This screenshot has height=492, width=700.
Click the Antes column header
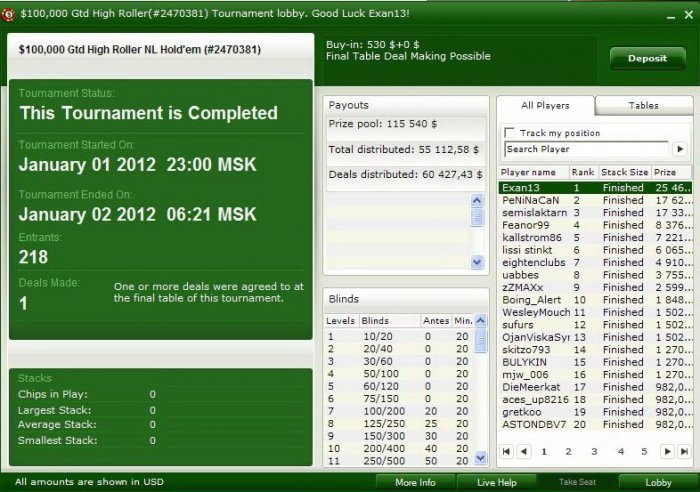(x=436, y=321)
